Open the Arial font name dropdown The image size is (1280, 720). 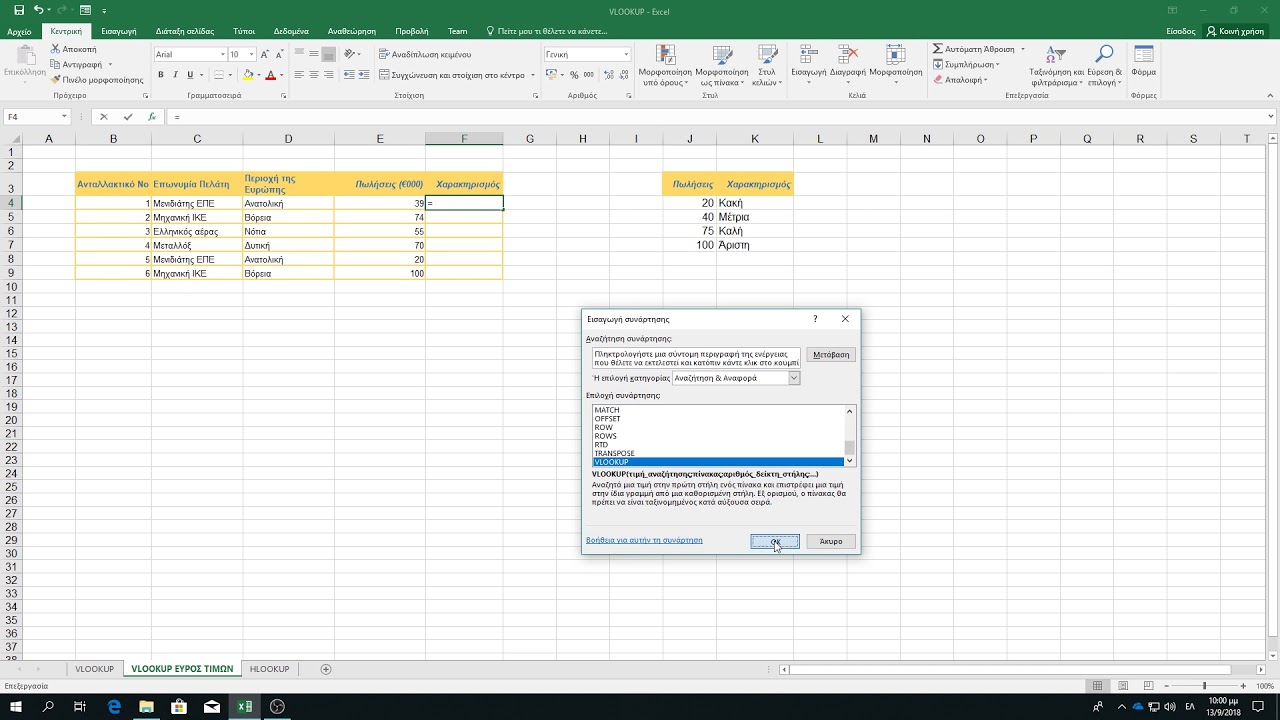point(222,55)
